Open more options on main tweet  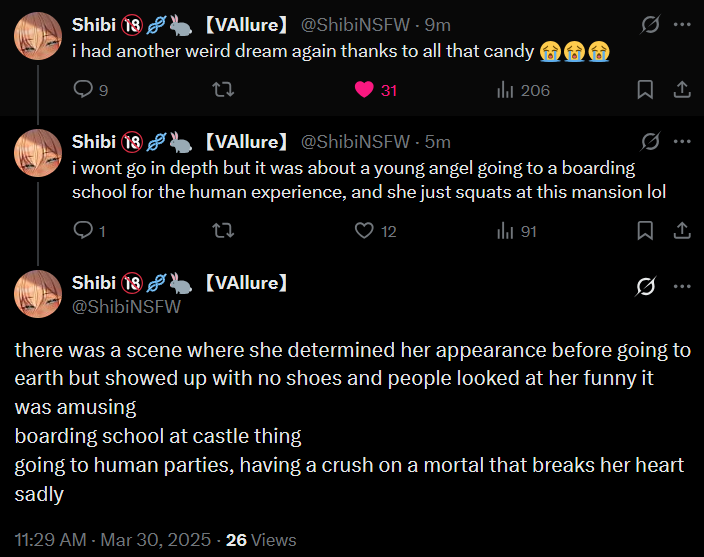coord(682,287)
